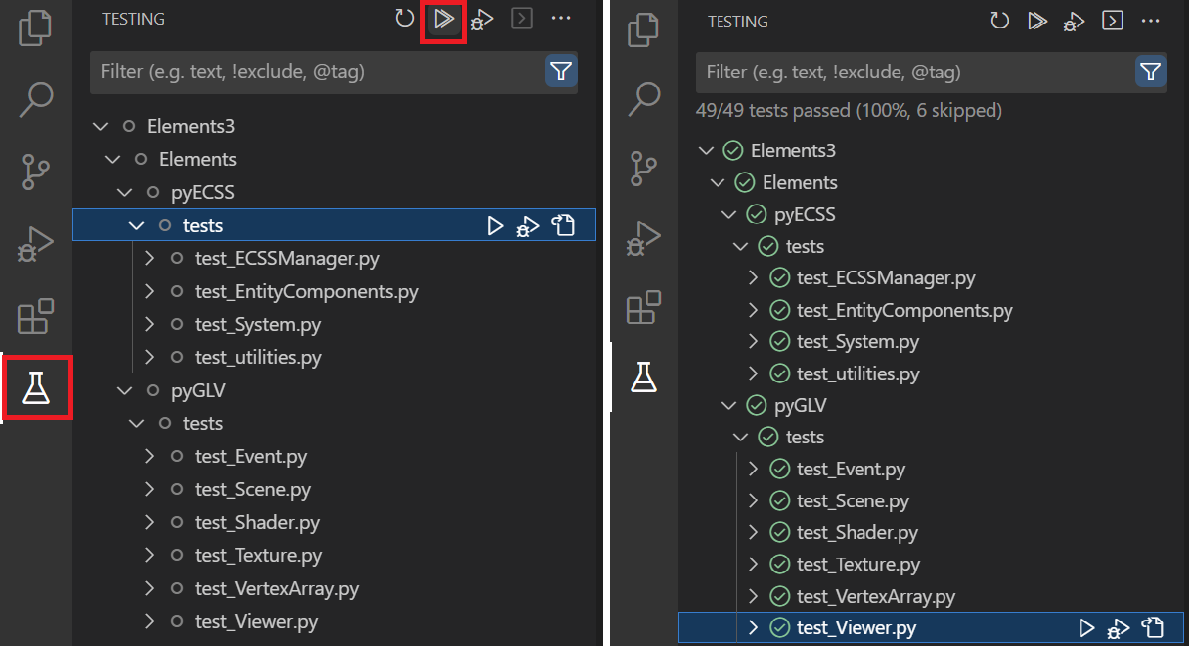Select Elements row in right panel
1189x646 pixels.
(933, 183)
